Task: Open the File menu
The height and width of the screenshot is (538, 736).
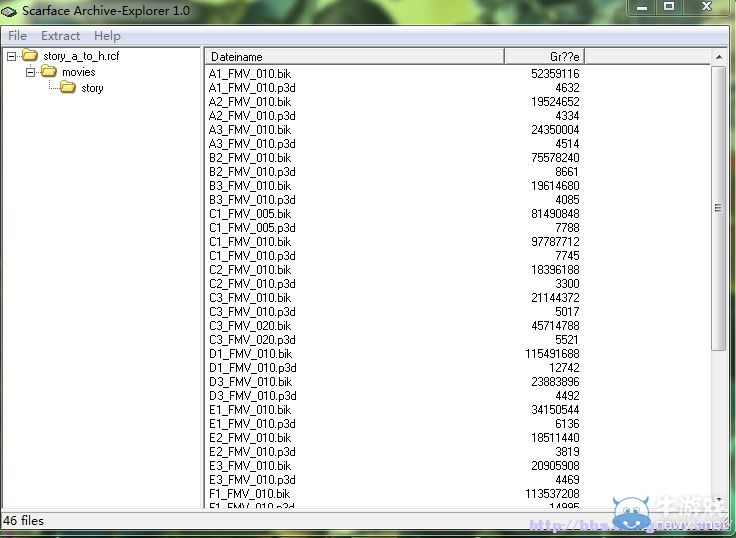Action: point(17,36)
